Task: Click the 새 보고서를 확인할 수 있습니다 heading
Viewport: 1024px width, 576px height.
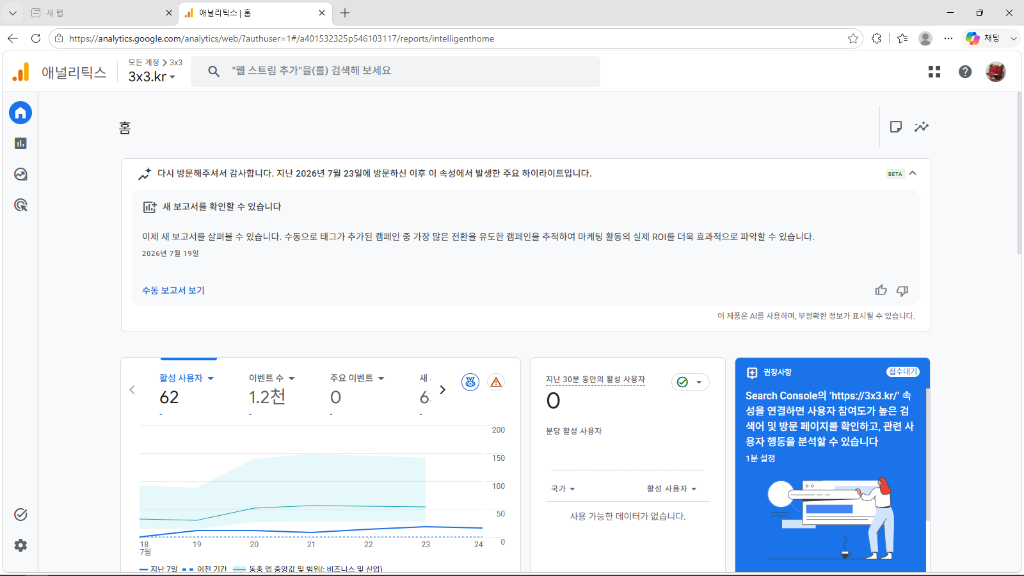Action: pos(221,206)
